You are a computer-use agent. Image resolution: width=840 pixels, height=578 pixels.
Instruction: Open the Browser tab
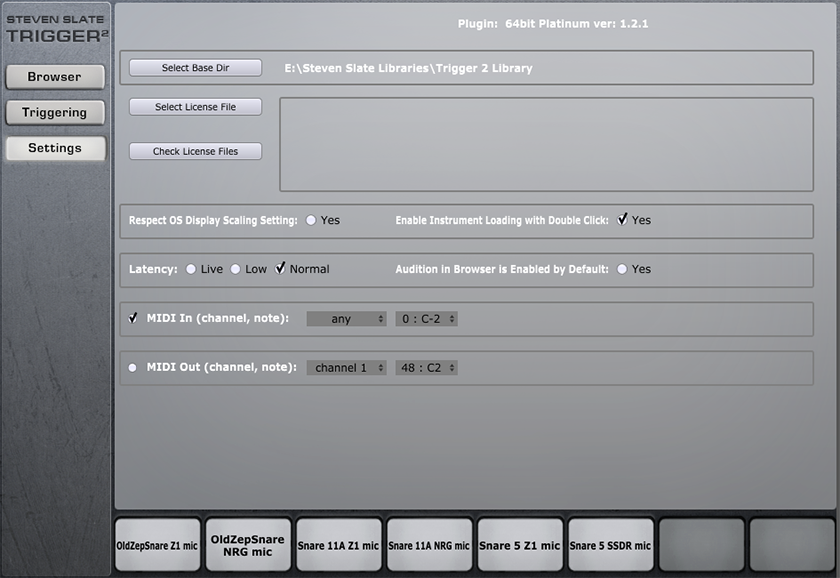pos(55,77)
